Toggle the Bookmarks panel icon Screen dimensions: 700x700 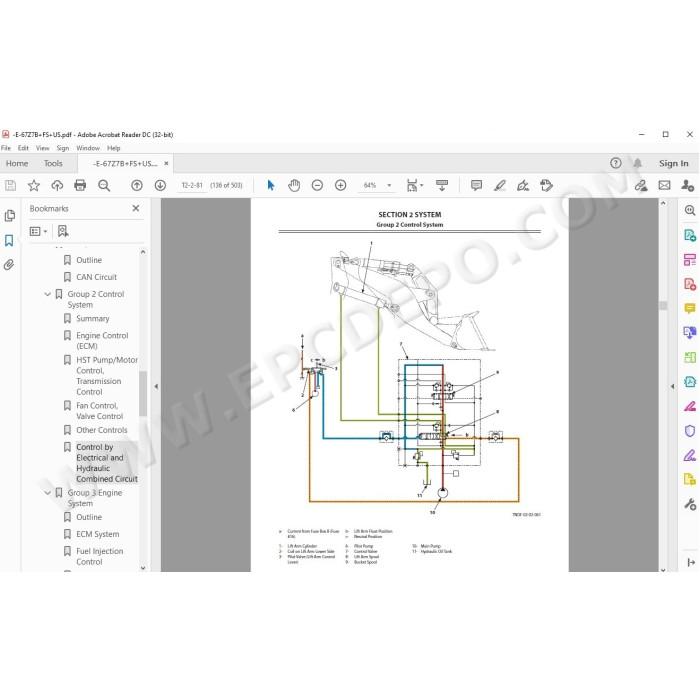point(9,241)
